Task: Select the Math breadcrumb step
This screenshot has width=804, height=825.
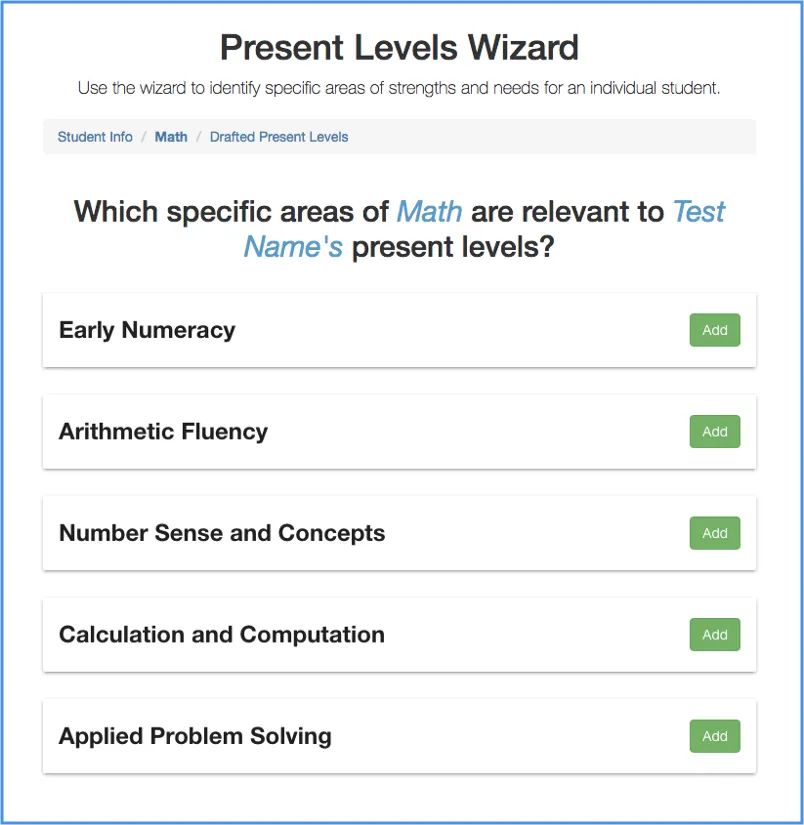Action: 171,137
